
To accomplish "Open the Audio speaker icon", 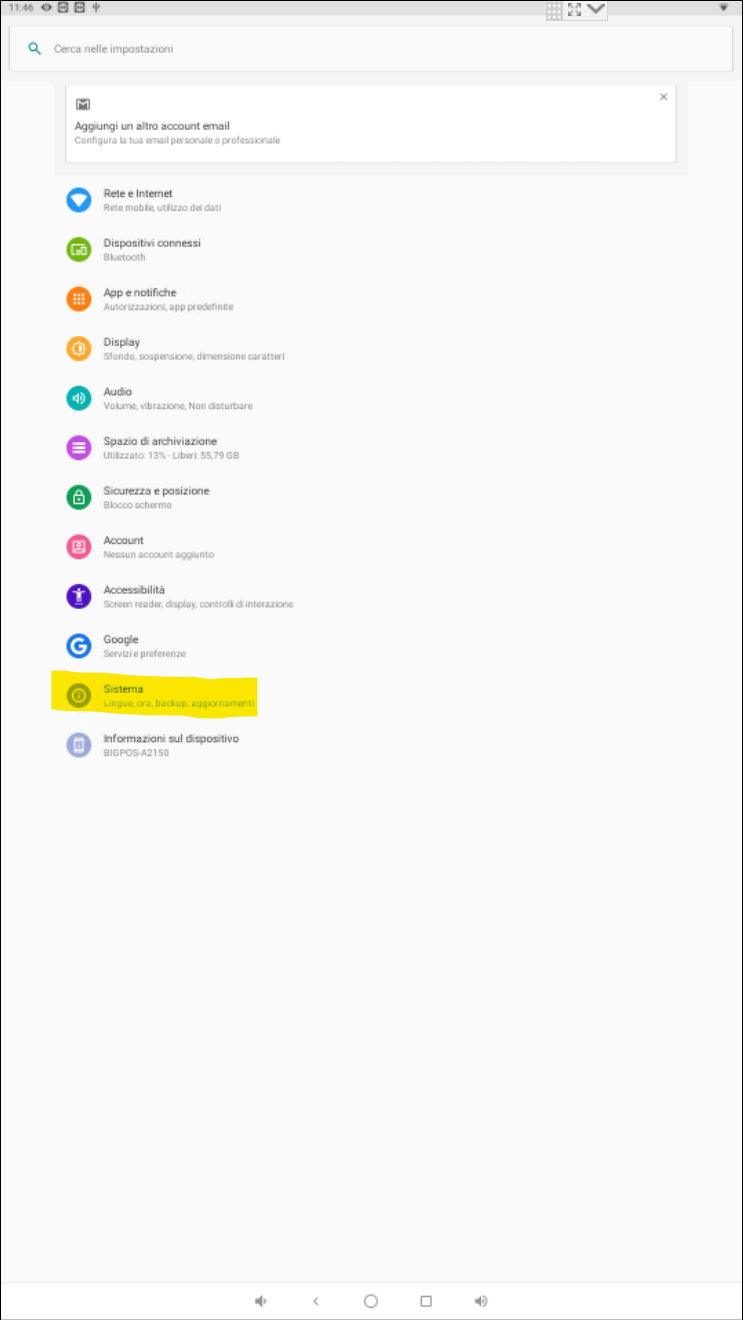I will coord(79,398).
